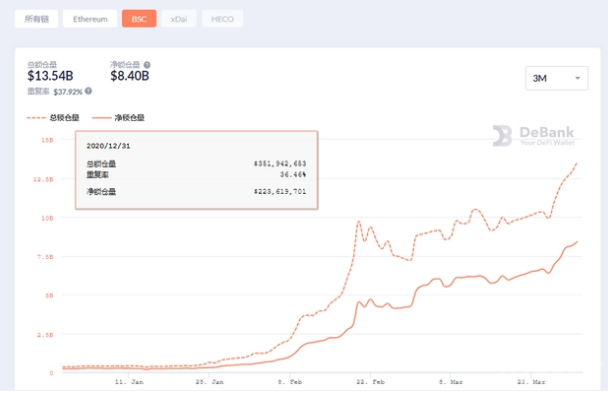Select the BSC chain tab
608x395 pixels.
[139, 19]
